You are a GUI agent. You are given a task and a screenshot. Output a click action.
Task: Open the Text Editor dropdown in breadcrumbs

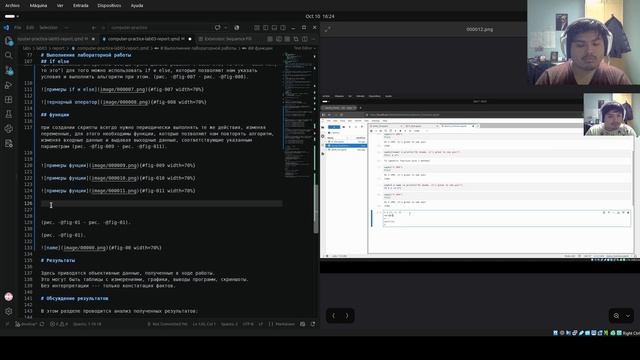[304, 48]
